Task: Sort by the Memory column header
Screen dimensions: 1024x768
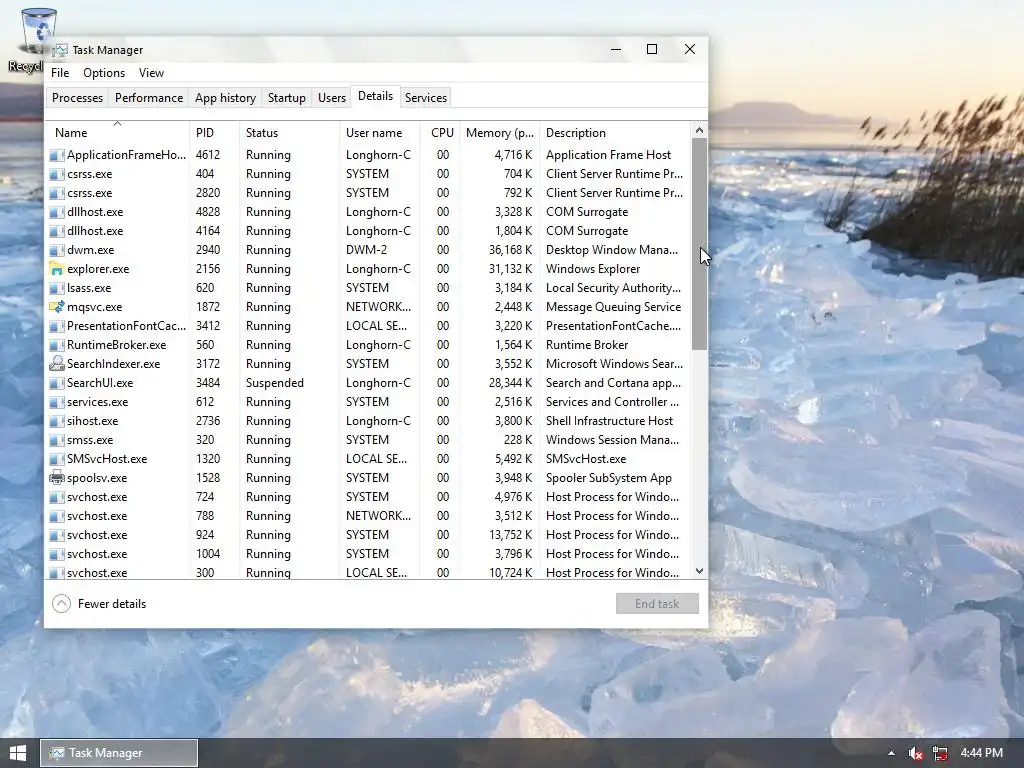Action: (500, 133)
